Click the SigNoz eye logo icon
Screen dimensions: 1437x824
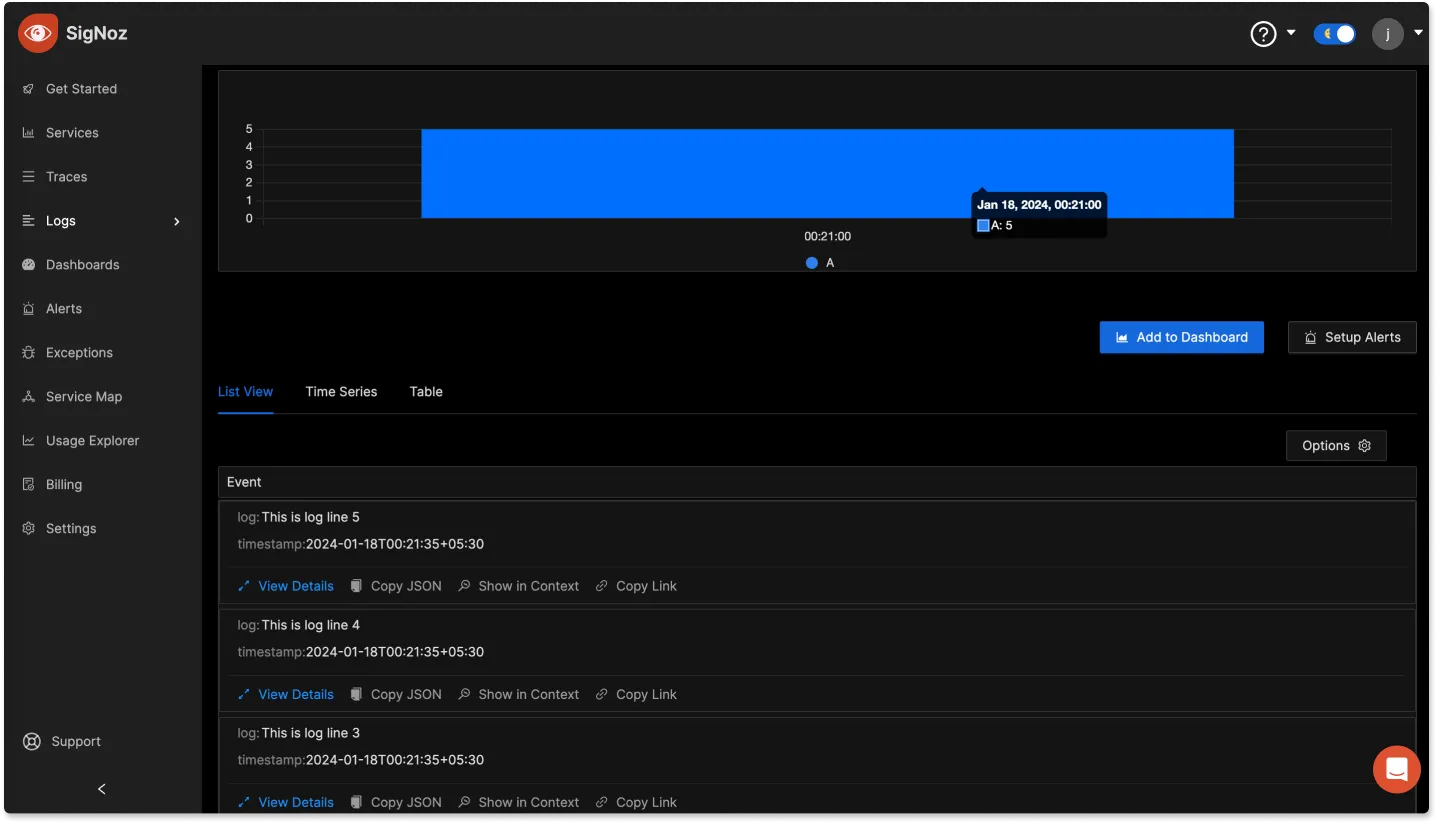(38, 33)
